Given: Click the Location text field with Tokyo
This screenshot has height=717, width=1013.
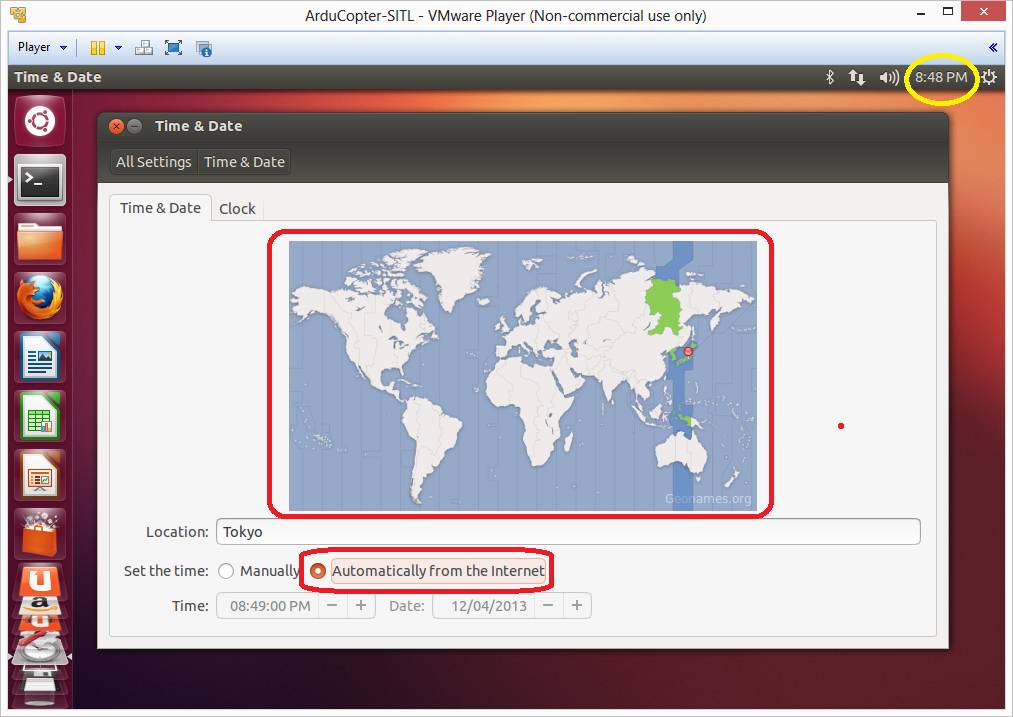Looking at the screenshot, I should point(567,532).
